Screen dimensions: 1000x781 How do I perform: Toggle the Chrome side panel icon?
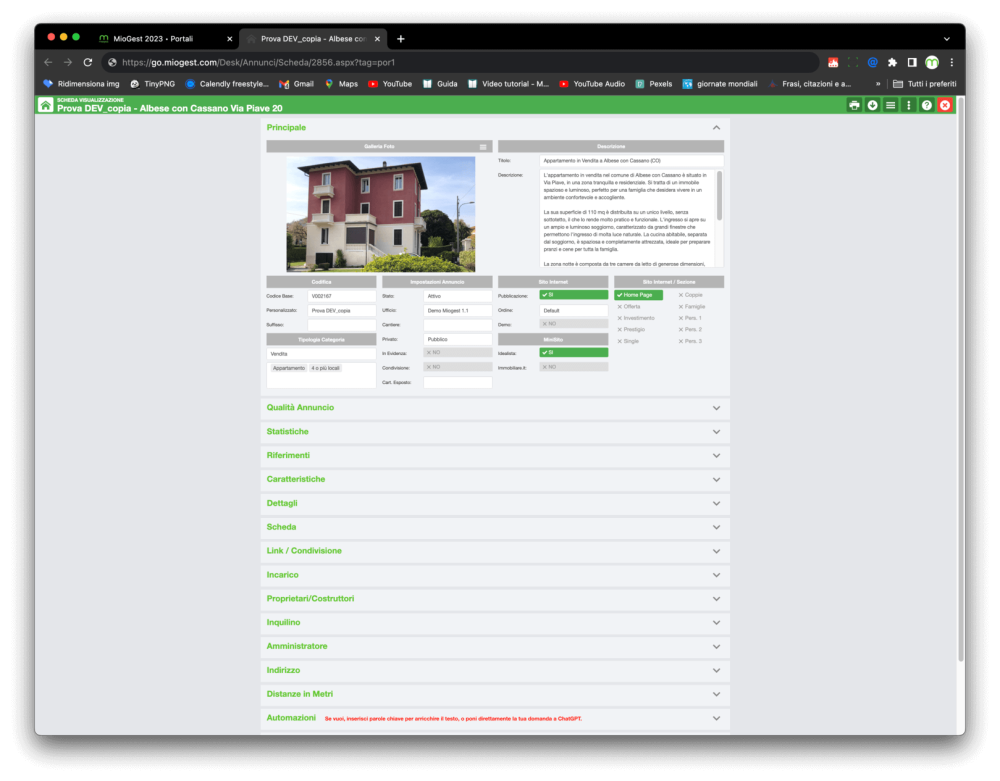click(912, 62)
